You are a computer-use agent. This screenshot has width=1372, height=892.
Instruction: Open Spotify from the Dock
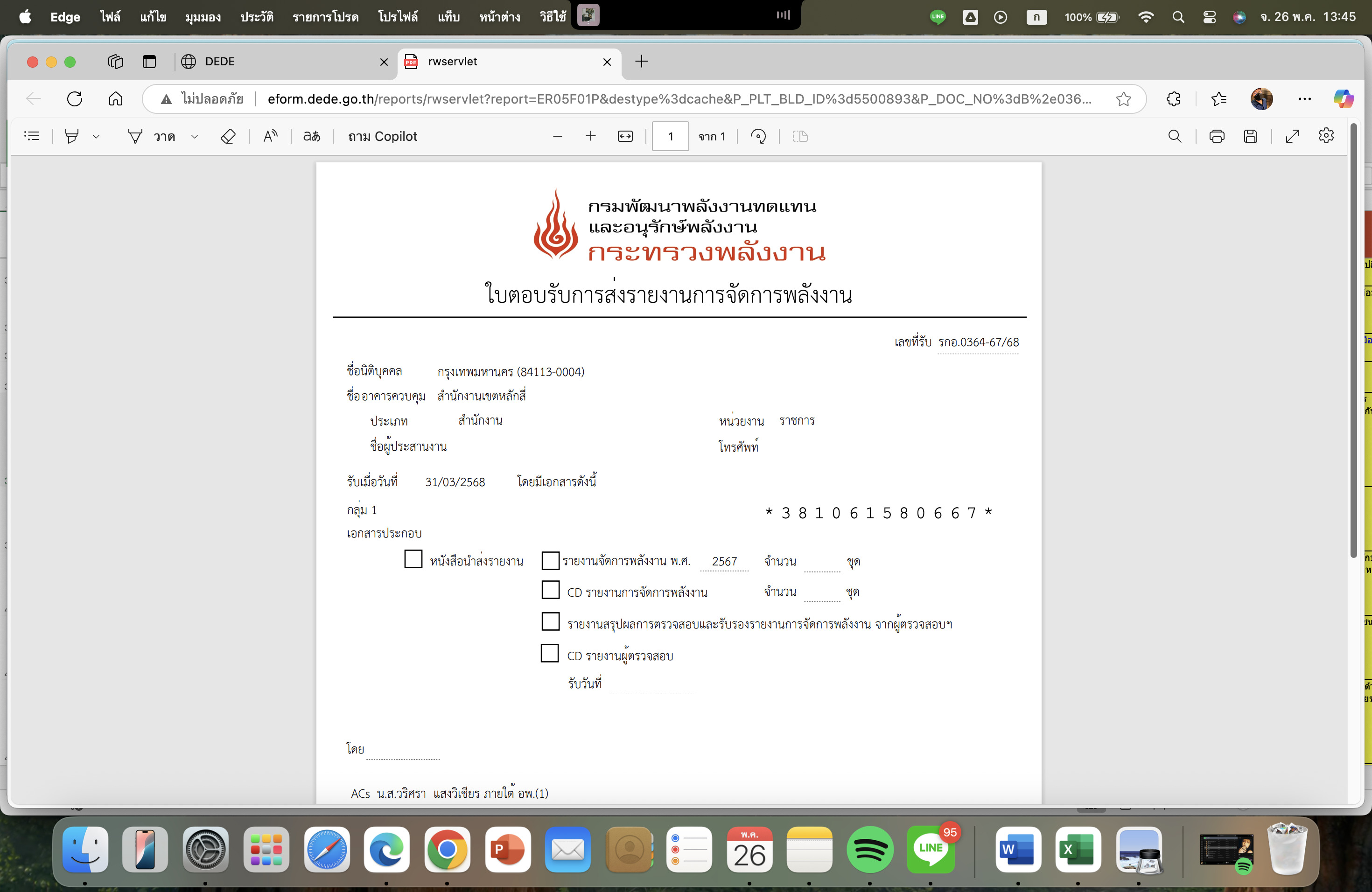pos(869,850)
